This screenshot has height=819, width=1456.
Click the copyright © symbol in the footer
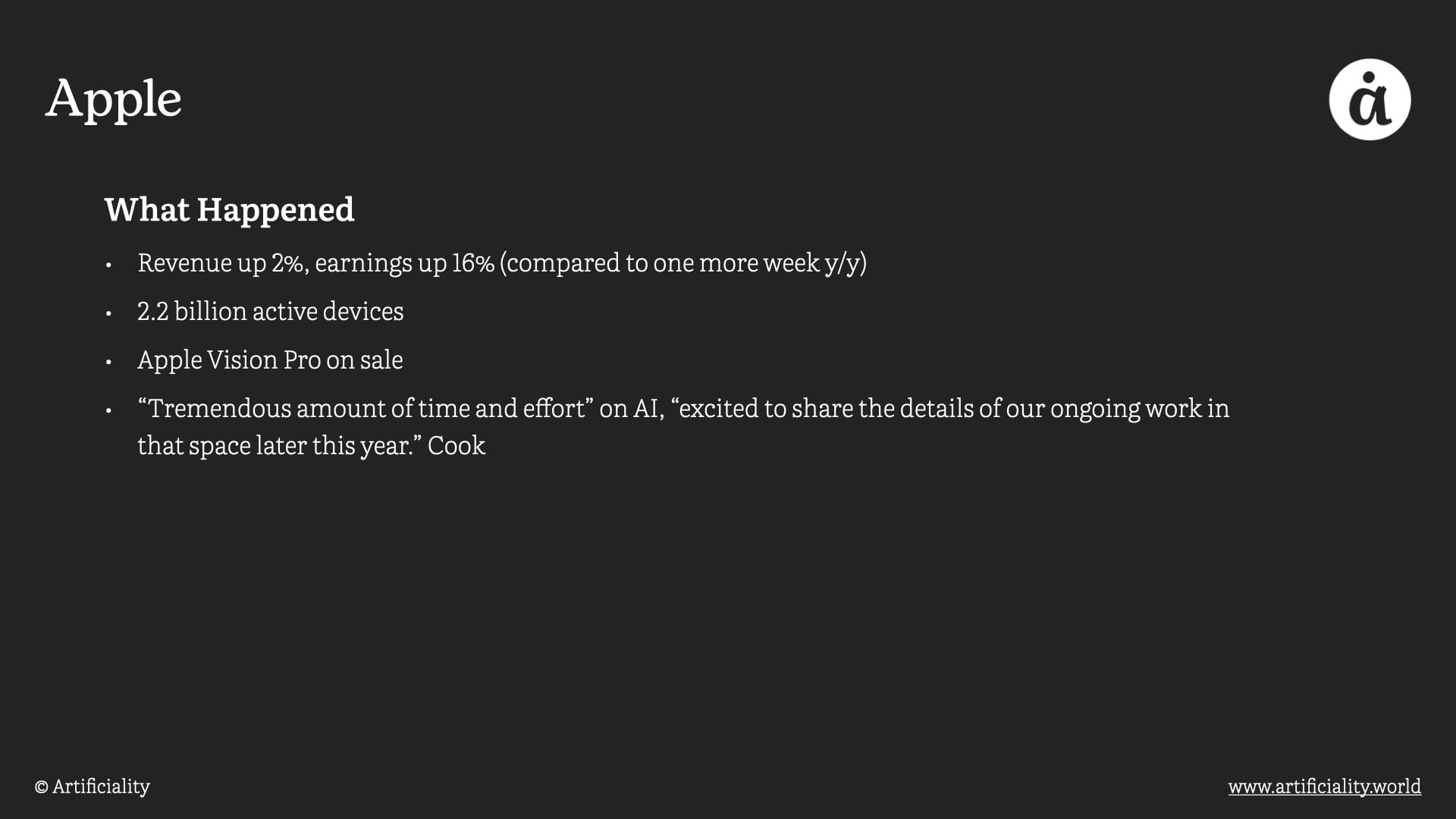tap(42, 787)
